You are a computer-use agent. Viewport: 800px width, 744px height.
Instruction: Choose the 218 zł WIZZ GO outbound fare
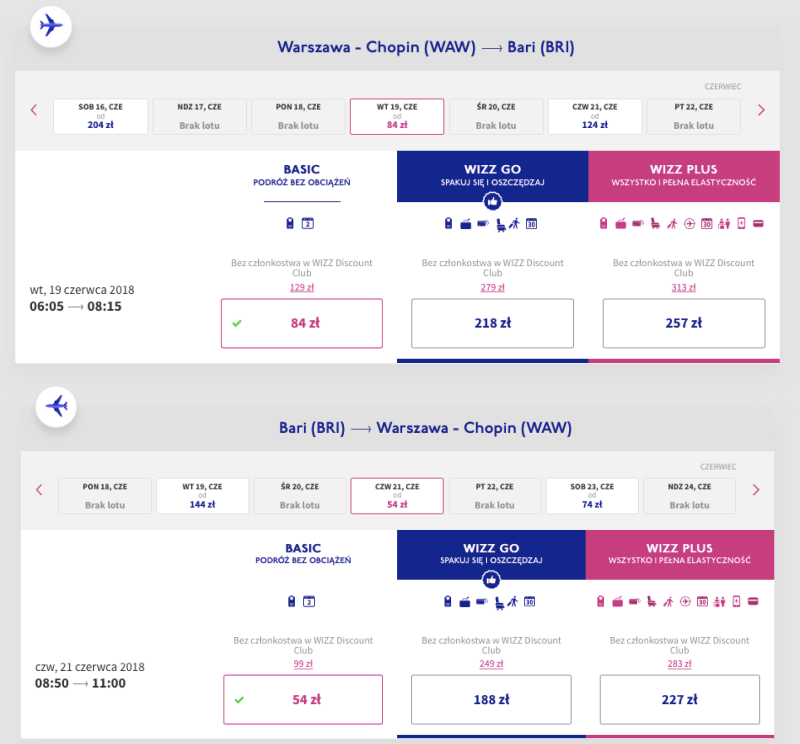point(492,324)
